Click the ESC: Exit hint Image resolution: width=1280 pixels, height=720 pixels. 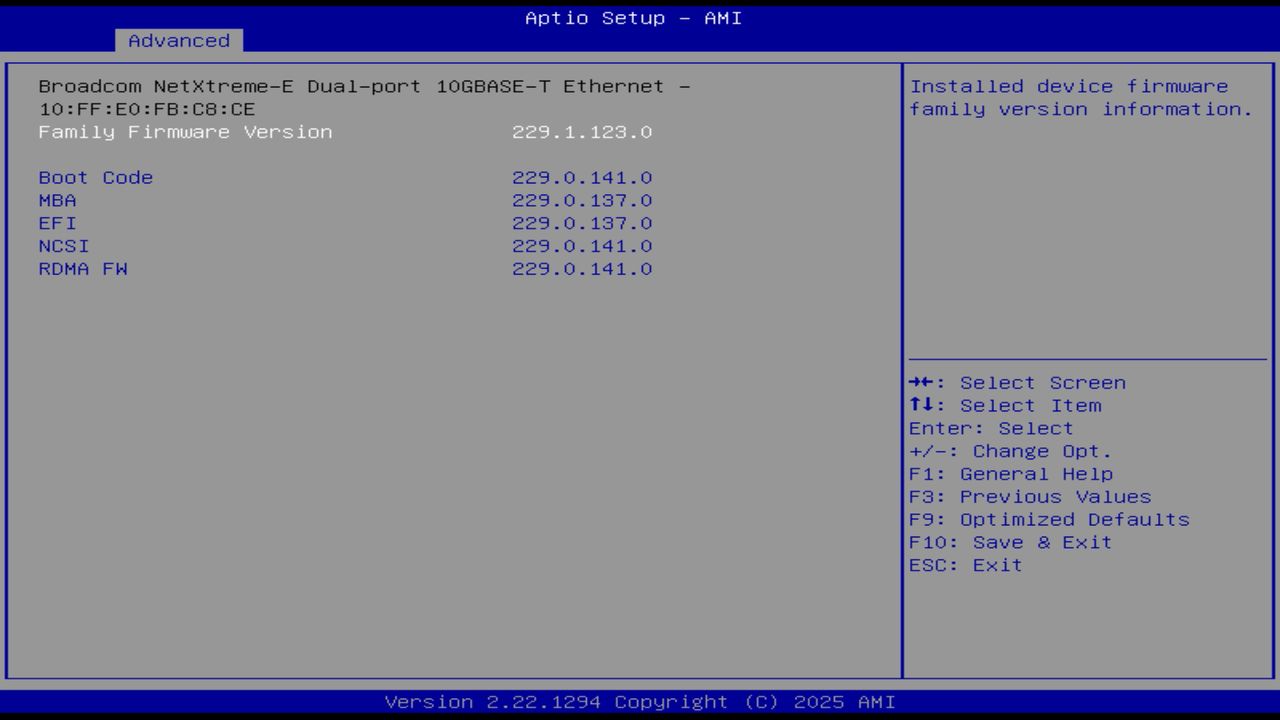click(x=964, y=564)
